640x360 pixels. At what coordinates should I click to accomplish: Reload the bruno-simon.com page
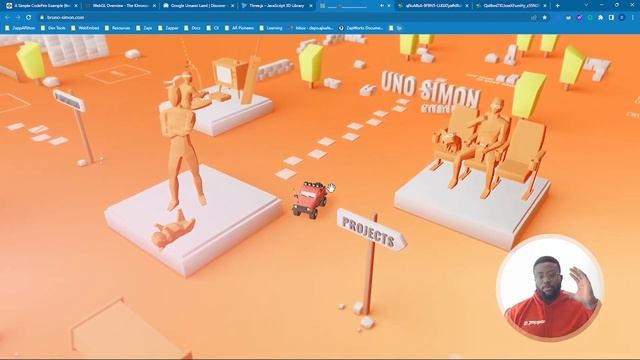(29, 18)
